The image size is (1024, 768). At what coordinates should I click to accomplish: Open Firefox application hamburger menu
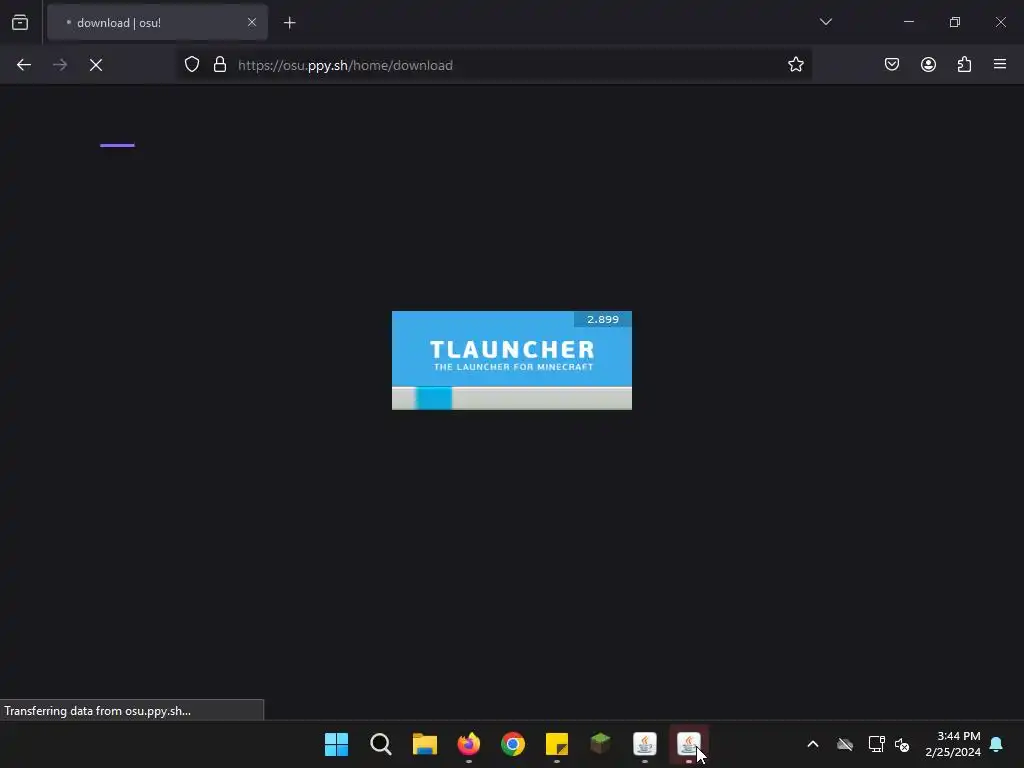[1000, 64]
